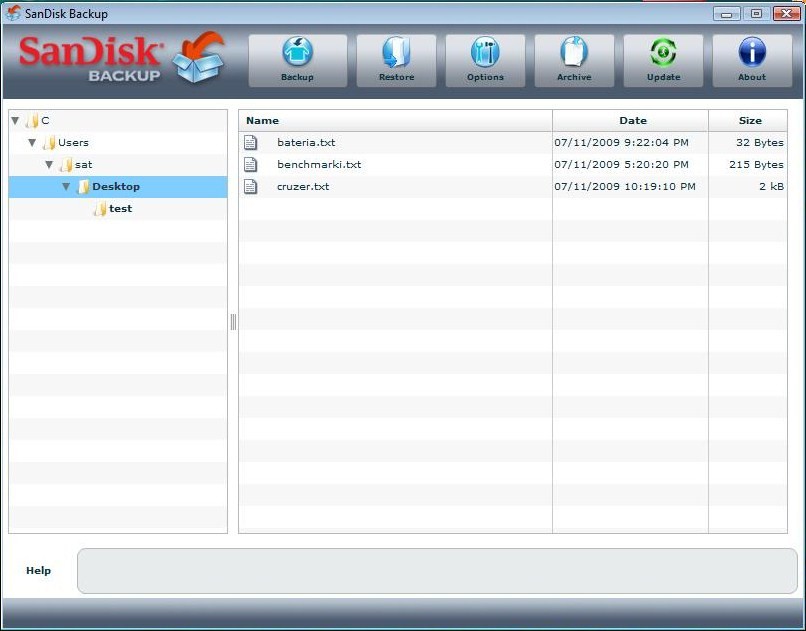Click the 32 Bytes size cell
The image size is (806, 631).
[760, 142]
